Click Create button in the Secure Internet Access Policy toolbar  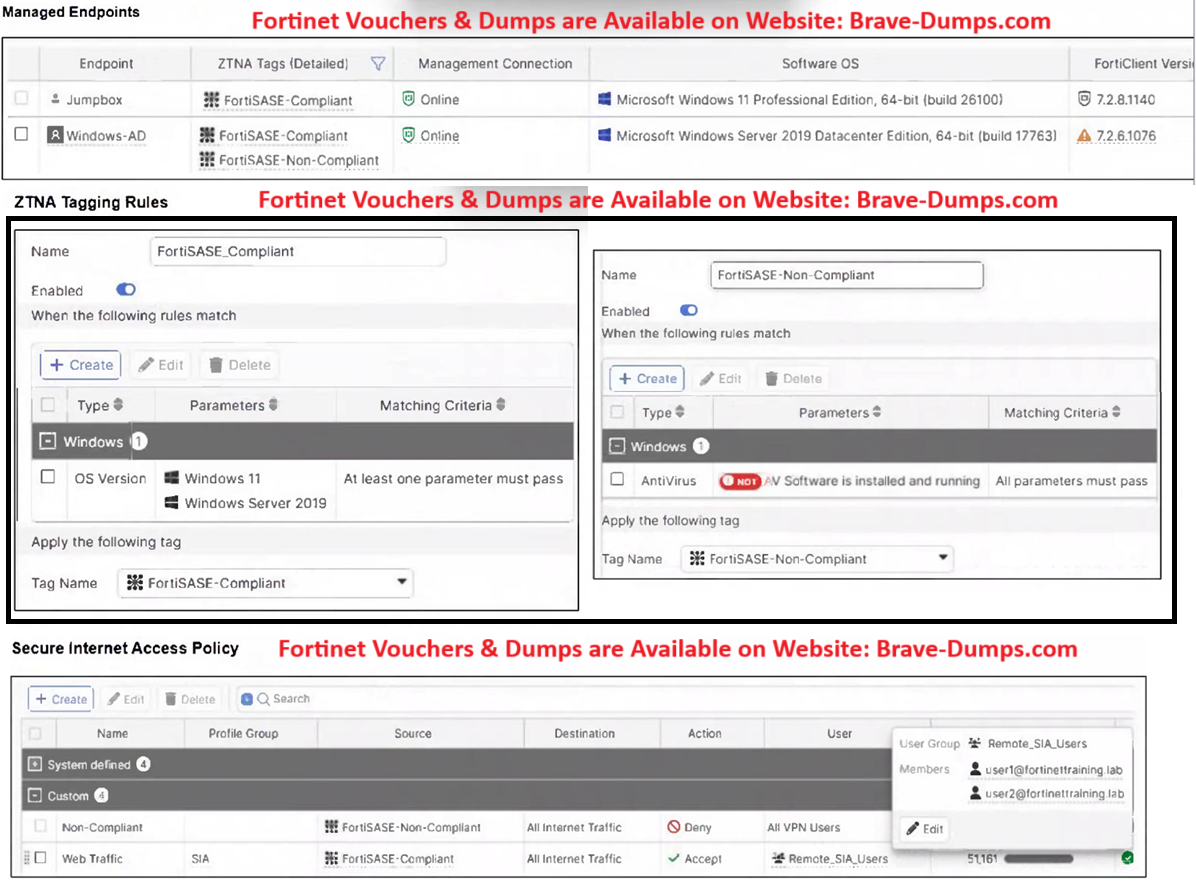(x=61, y=699)
